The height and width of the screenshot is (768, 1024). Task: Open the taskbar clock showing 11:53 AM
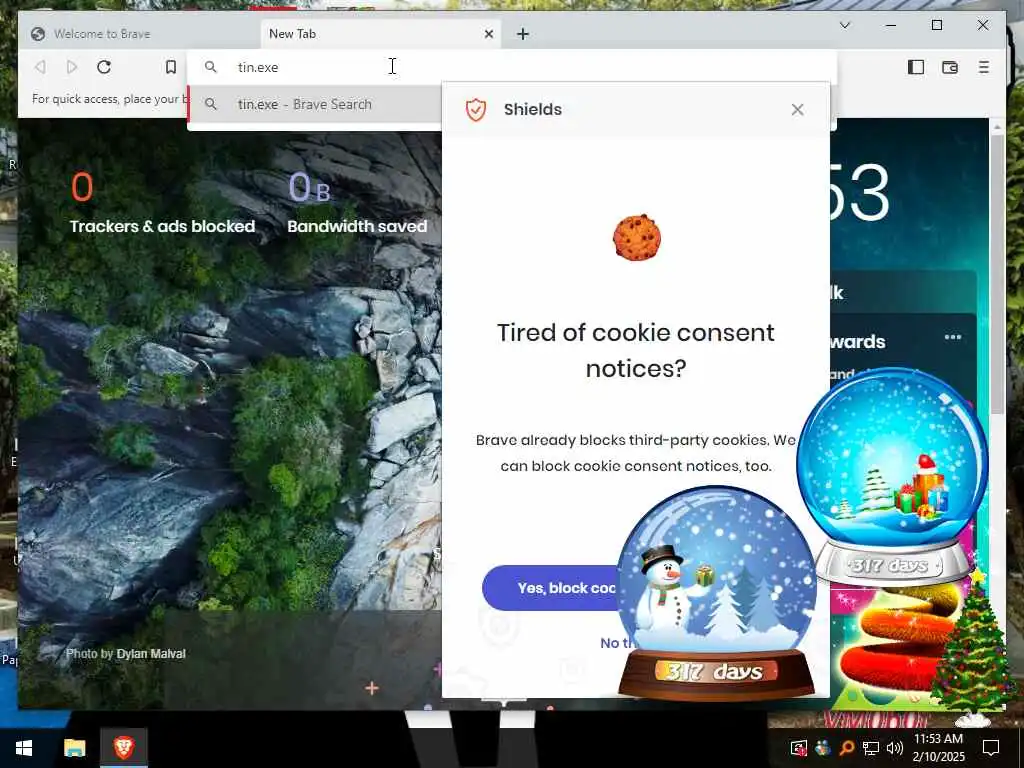click(x=938, y=748)
